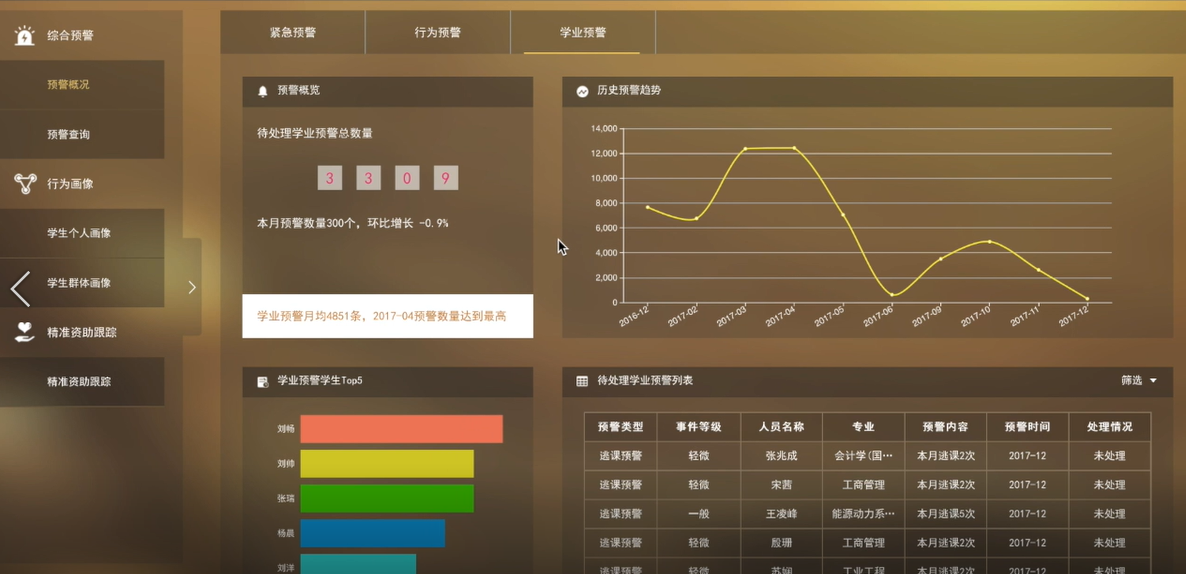Click the bell icon beside 预警概览

(x=263, y=91)
